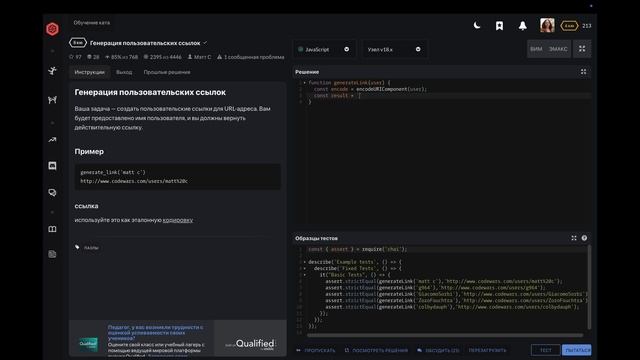Expand the Образцы тестов panel

pyautogui.click(x=574, y=238)
